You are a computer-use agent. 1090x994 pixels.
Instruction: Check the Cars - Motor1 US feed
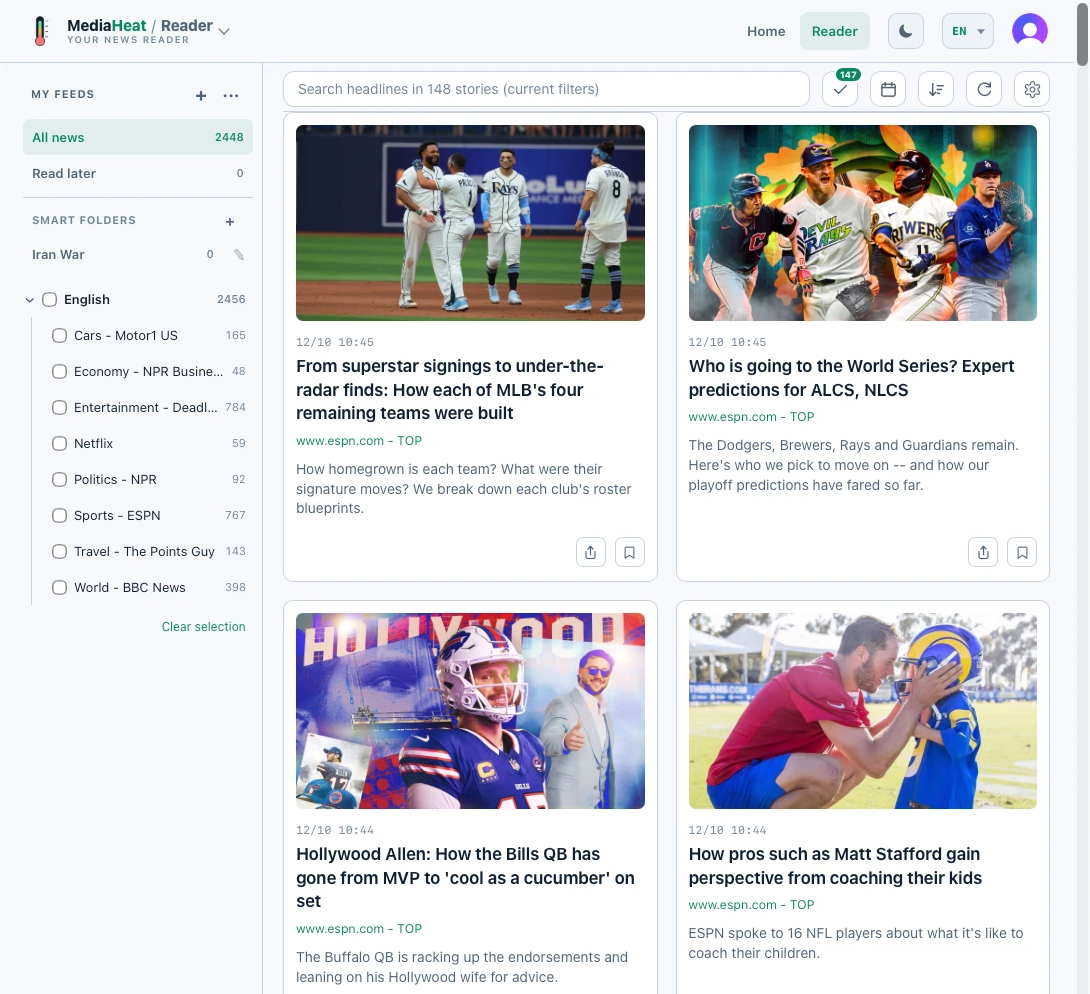[x=59, y=336]
